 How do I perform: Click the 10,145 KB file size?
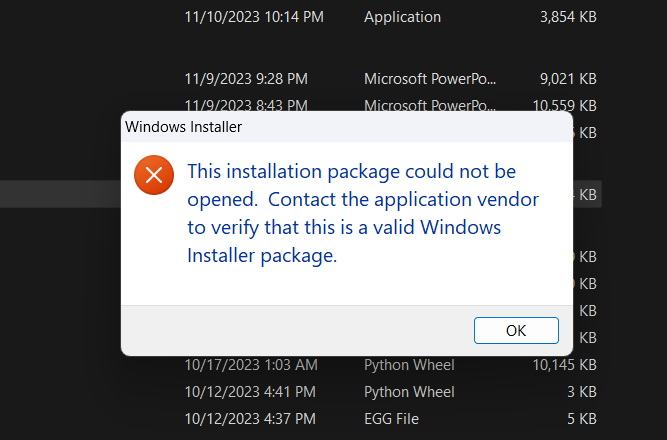(x=564, y=365)
